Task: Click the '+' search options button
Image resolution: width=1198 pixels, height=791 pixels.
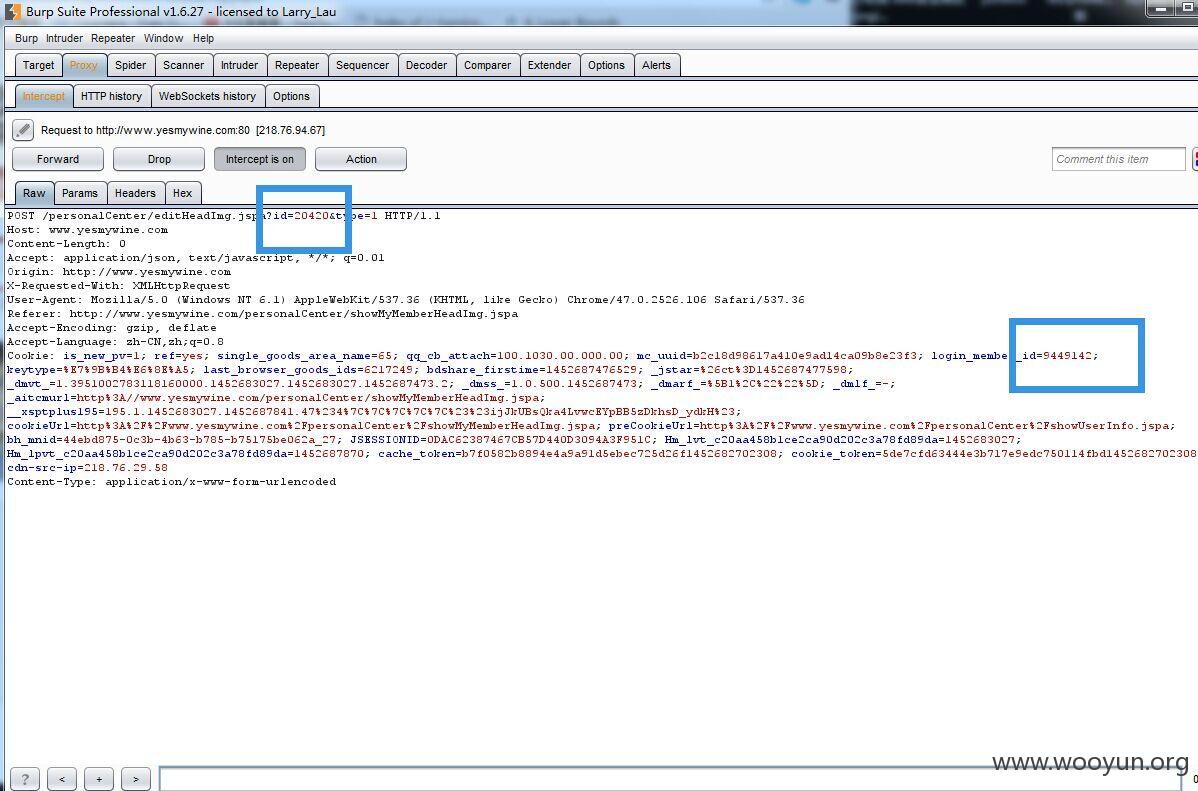Action: coord(99,779)
